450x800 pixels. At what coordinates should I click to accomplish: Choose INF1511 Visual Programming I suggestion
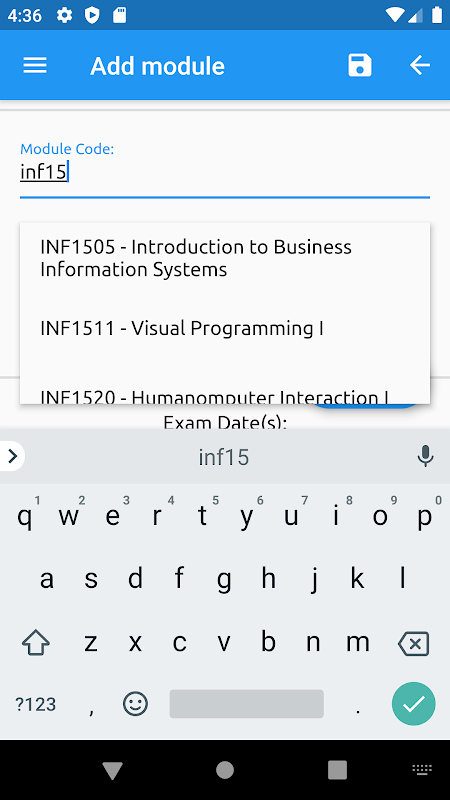pyautogui.click(x=225, y=328)
